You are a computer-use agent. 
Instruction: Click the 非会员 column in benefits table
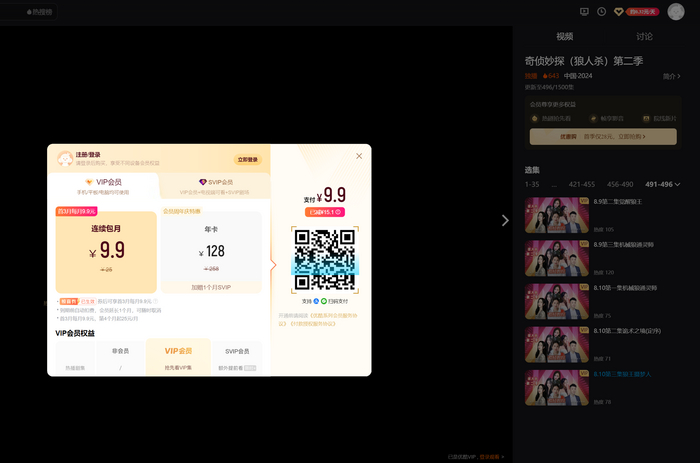(121, 359)
